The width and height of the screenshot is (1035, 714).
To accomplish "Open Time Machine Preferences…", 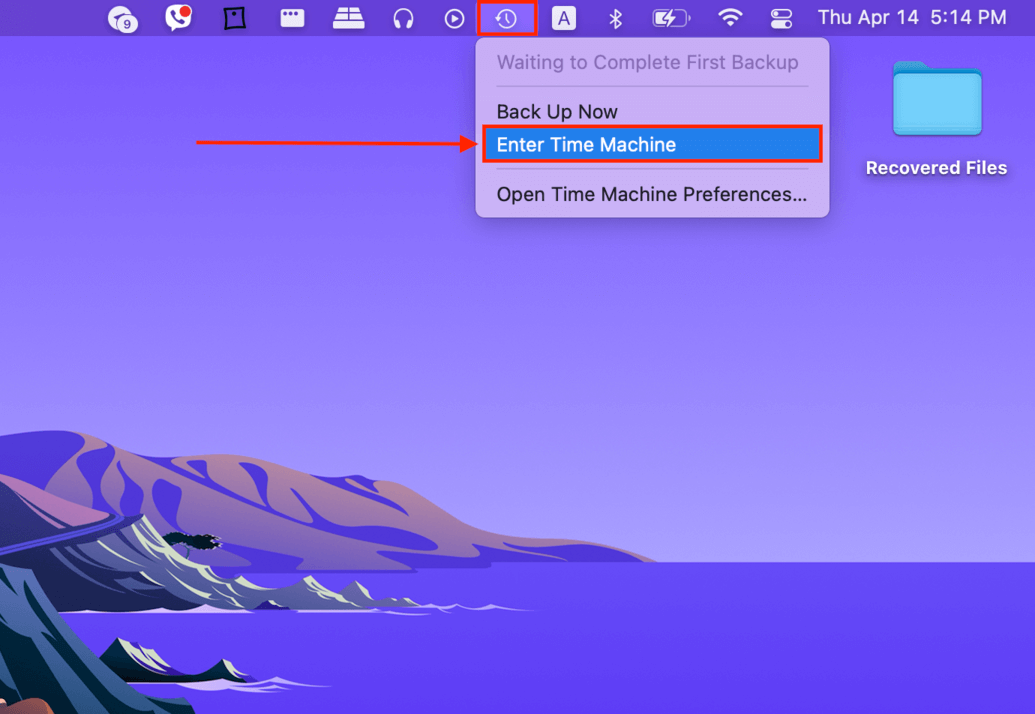I will [652, 194].
